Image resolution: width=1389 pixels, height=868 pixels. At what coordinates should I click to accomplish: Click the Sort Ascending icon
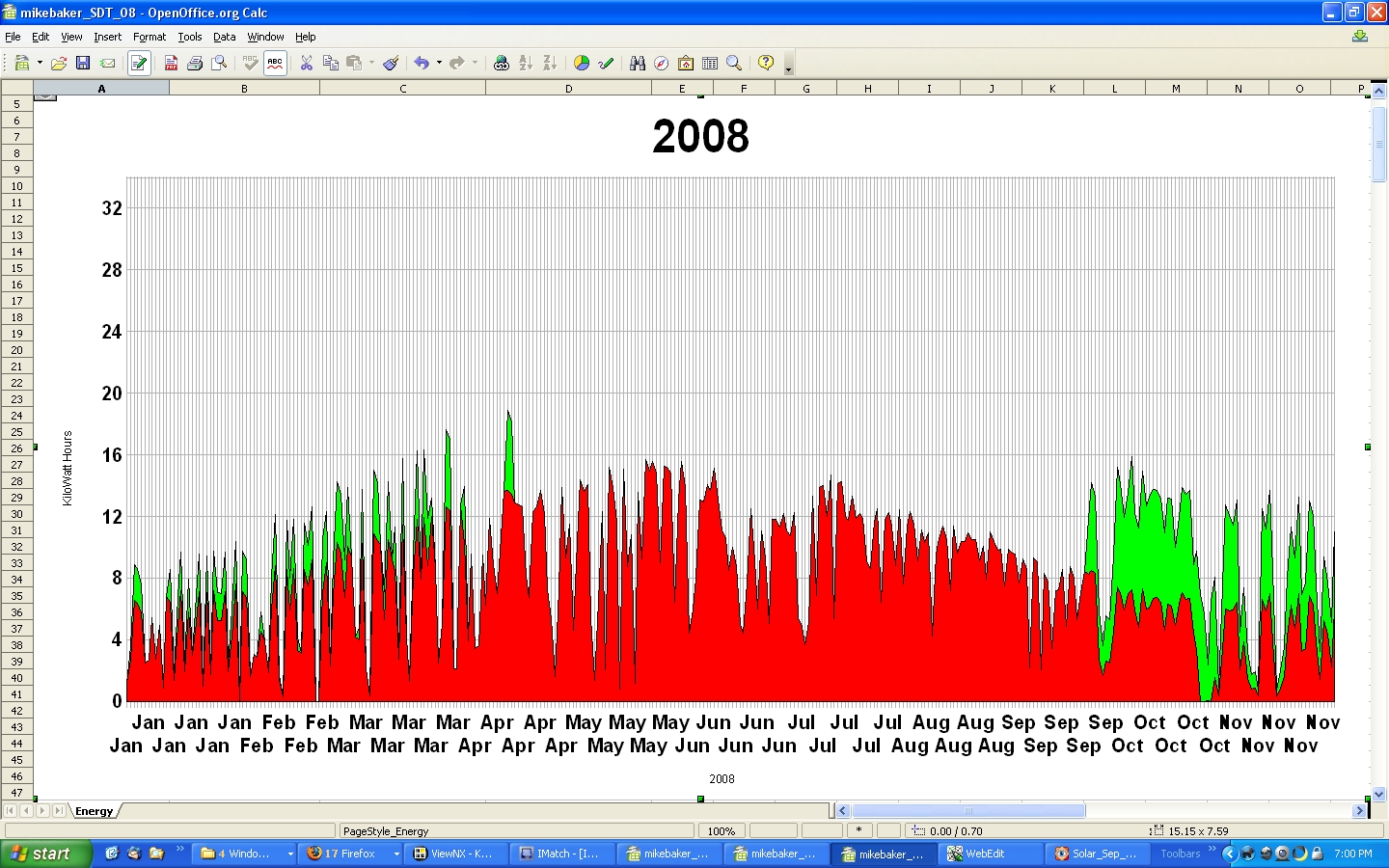click(x=526, y=64)
